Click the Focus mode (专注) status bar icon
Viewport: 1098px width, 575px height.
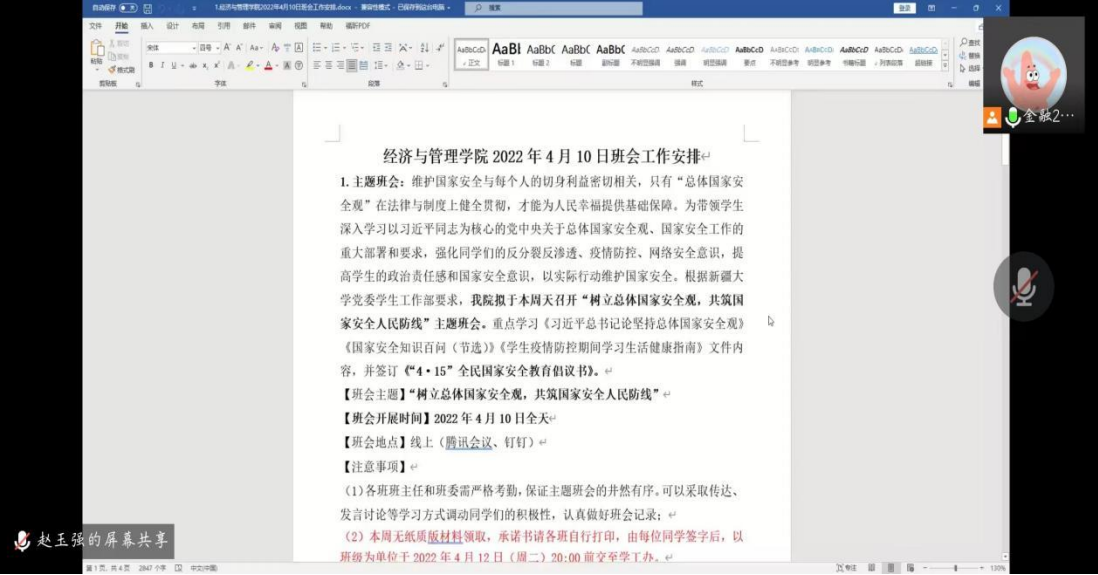click(846, 568)
